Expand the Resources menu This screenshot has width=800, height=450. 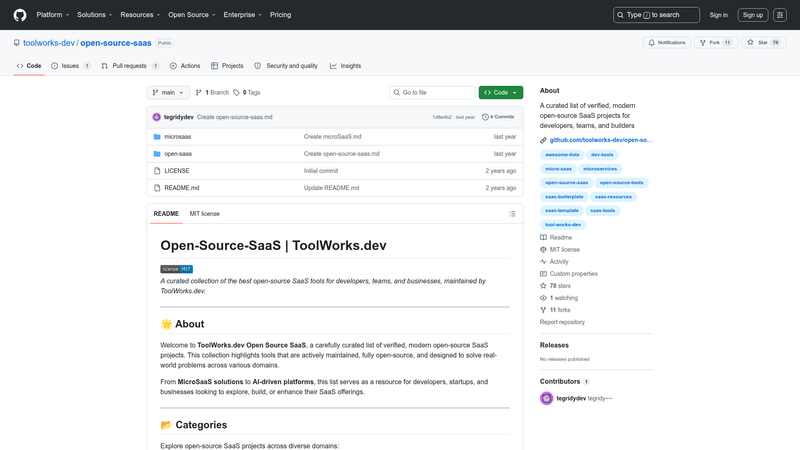tap(140, 15)
